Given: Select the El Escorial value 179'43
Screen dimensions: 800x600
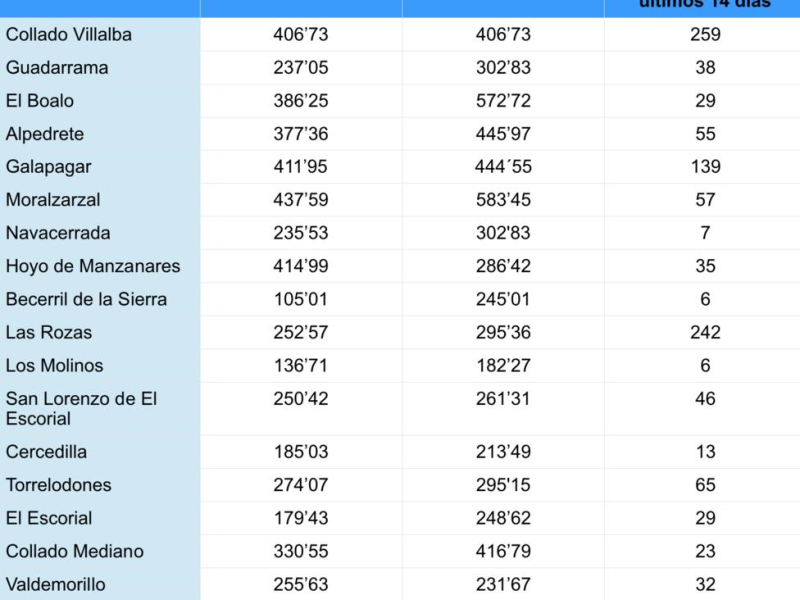Looking at the screenshot, I should click(301, 518).
